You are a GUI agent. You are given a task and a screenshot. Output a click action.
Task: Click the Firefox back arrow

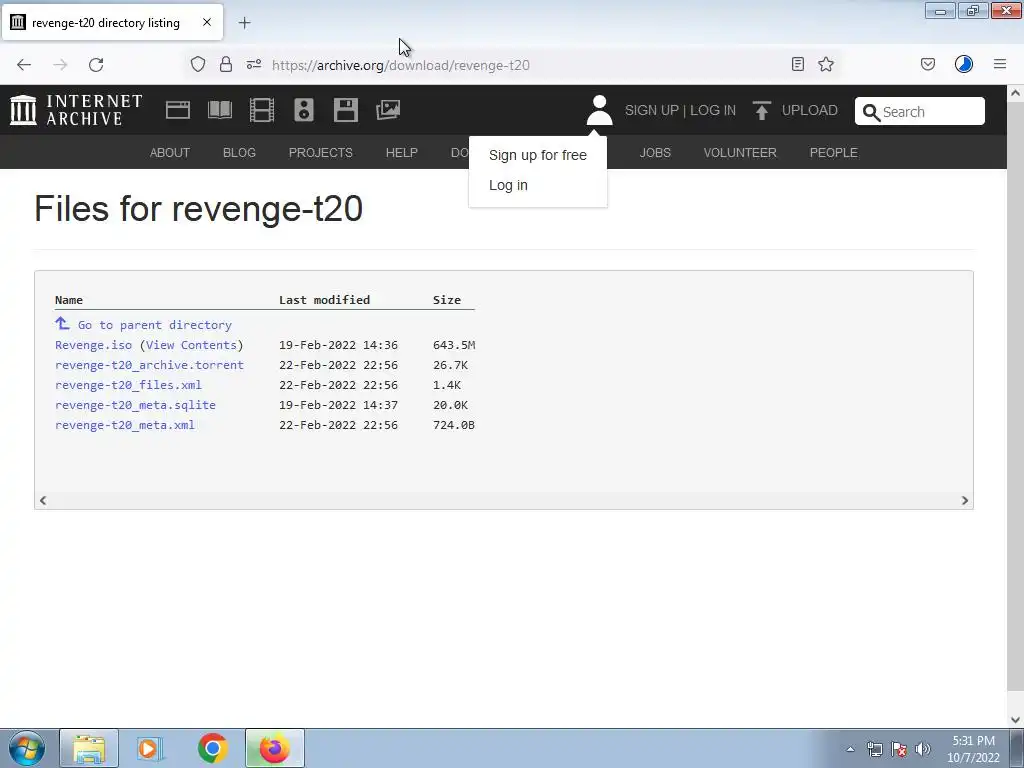point(24,65)
